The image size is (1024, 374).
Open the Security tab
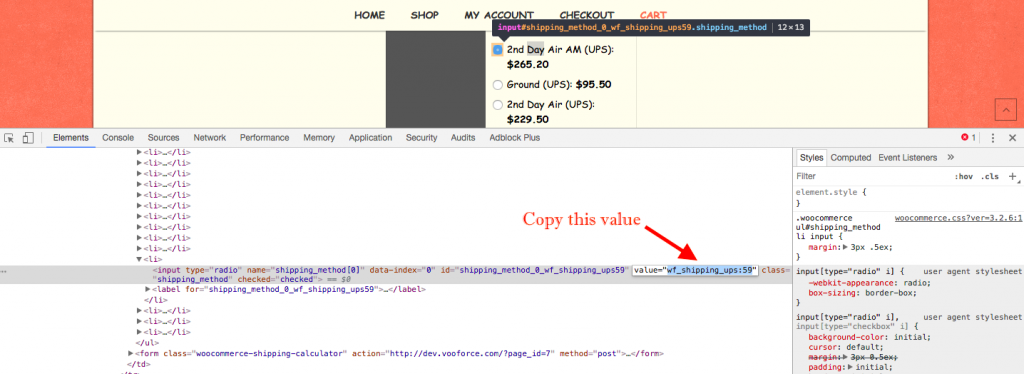tap(421, 138)
